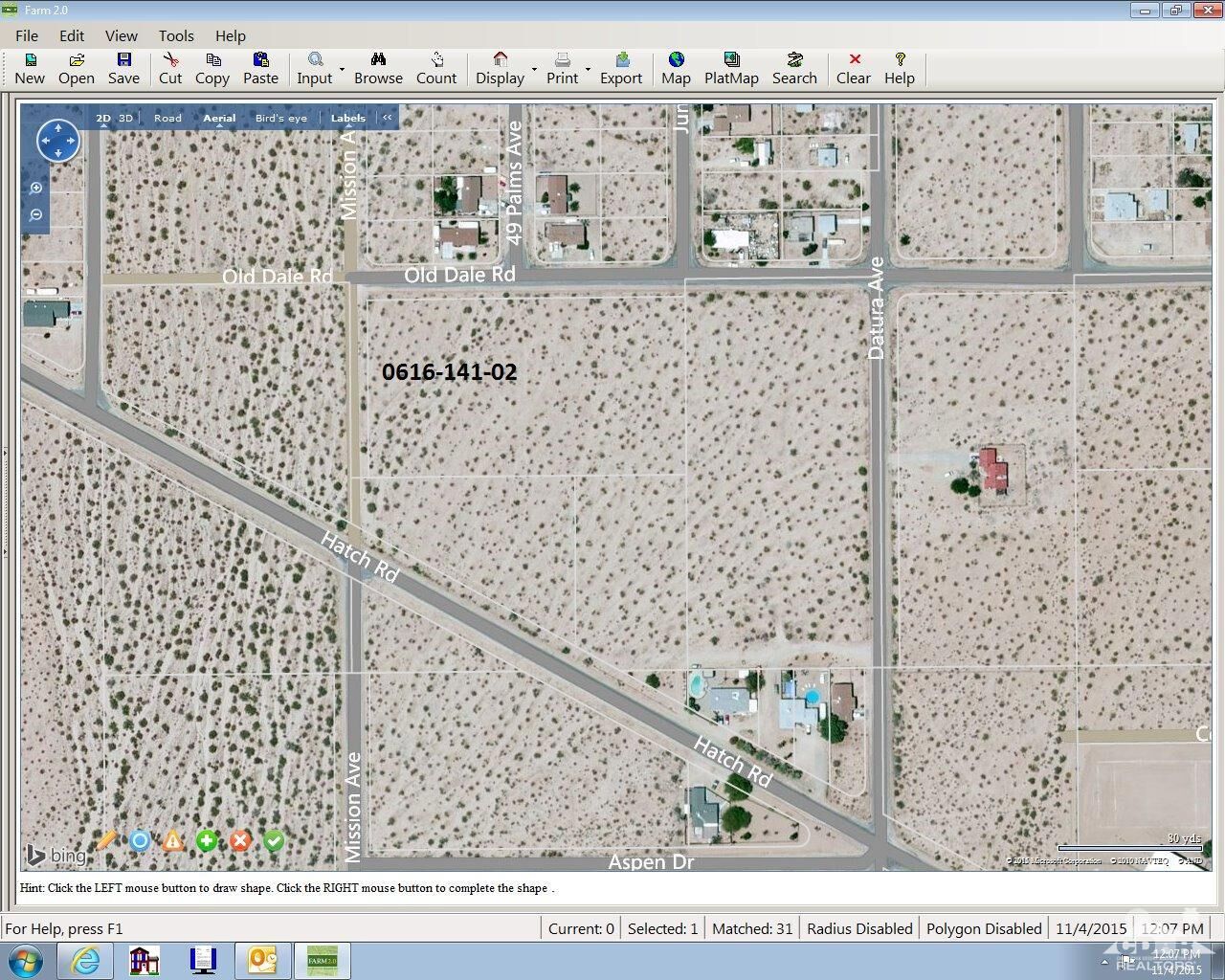Toggle map Labels off

[346, 117]
